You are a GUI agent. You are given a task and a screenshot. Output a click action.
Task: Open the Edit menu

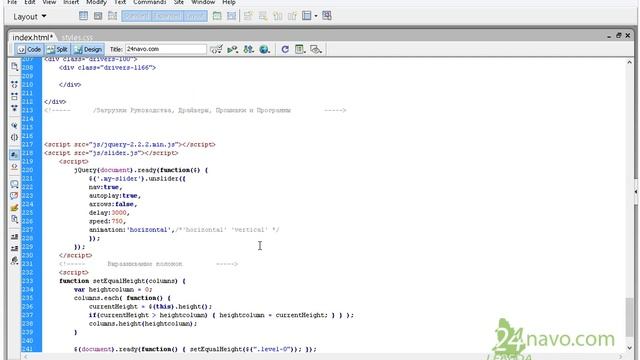pyautogui.click(x=30, y=2)
